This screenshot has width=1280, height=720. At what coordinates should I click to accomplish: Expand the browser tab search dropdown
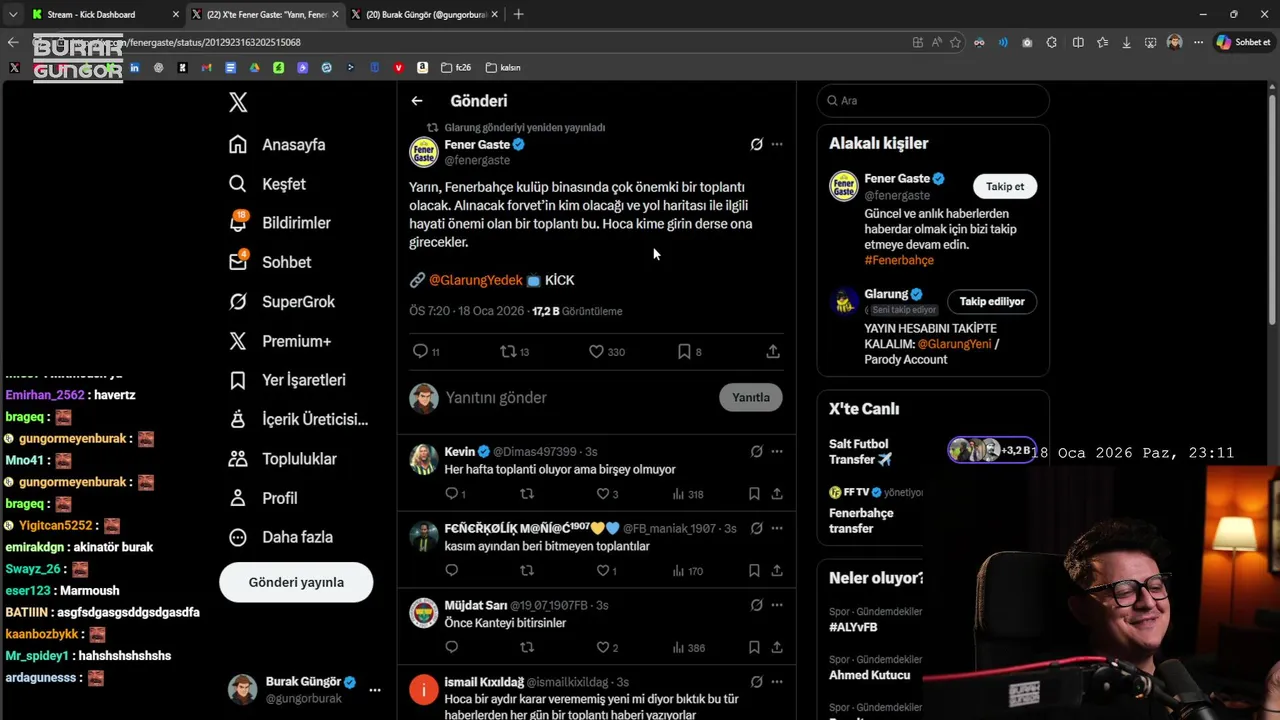coord(12,14)
